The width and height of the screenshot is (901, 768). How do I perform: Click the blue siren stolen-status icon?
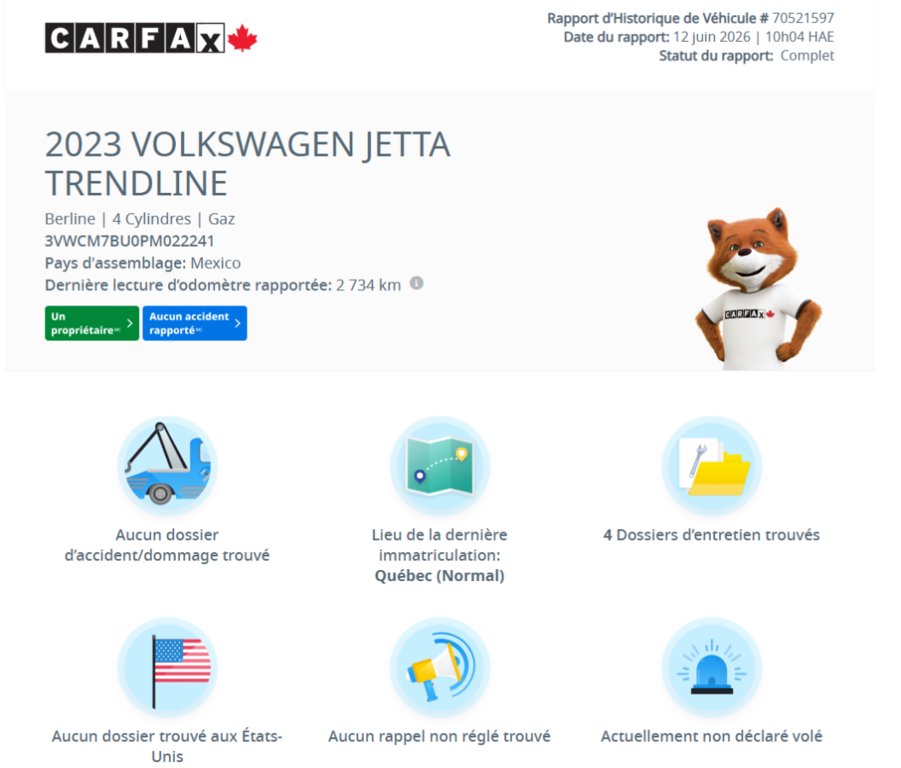[711, 667]
